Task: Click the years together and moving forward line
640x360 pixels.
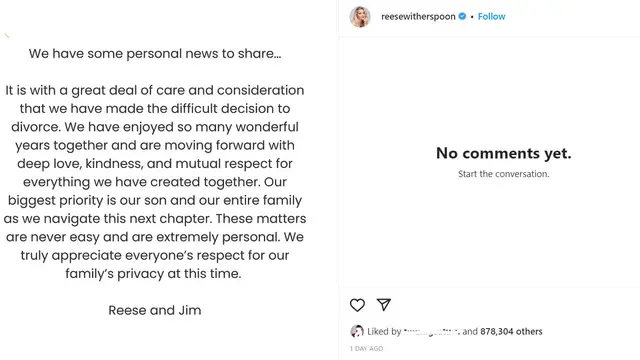Action: (155, 145)
